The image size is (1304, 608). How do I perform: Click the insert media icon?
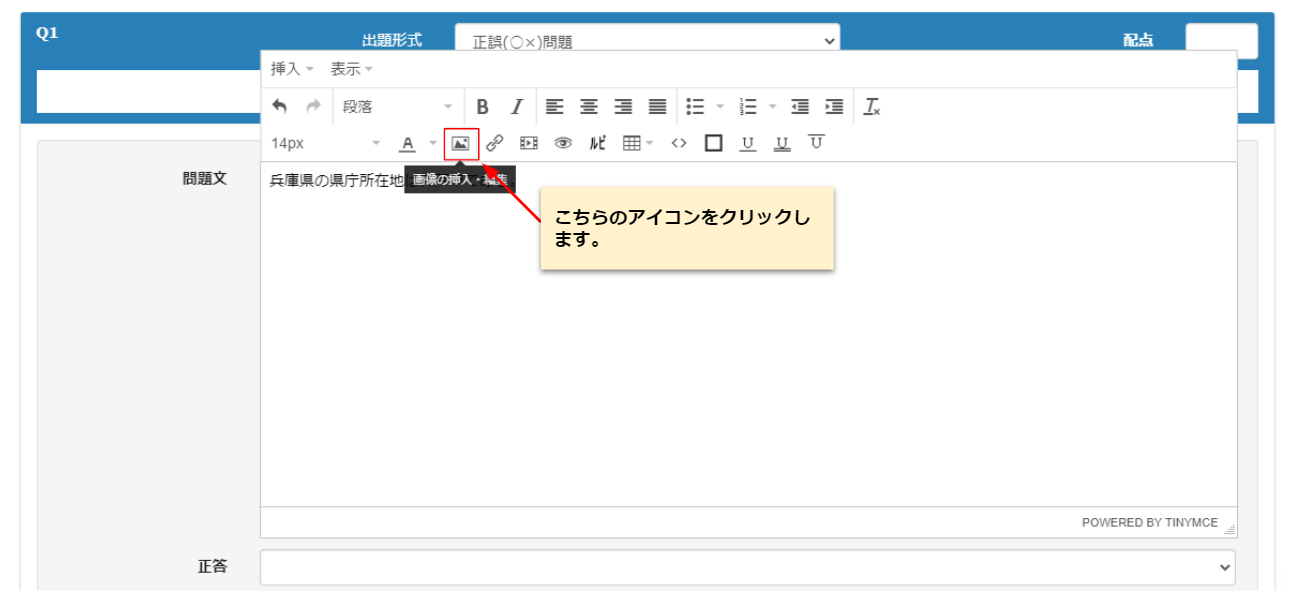point(529,143)
